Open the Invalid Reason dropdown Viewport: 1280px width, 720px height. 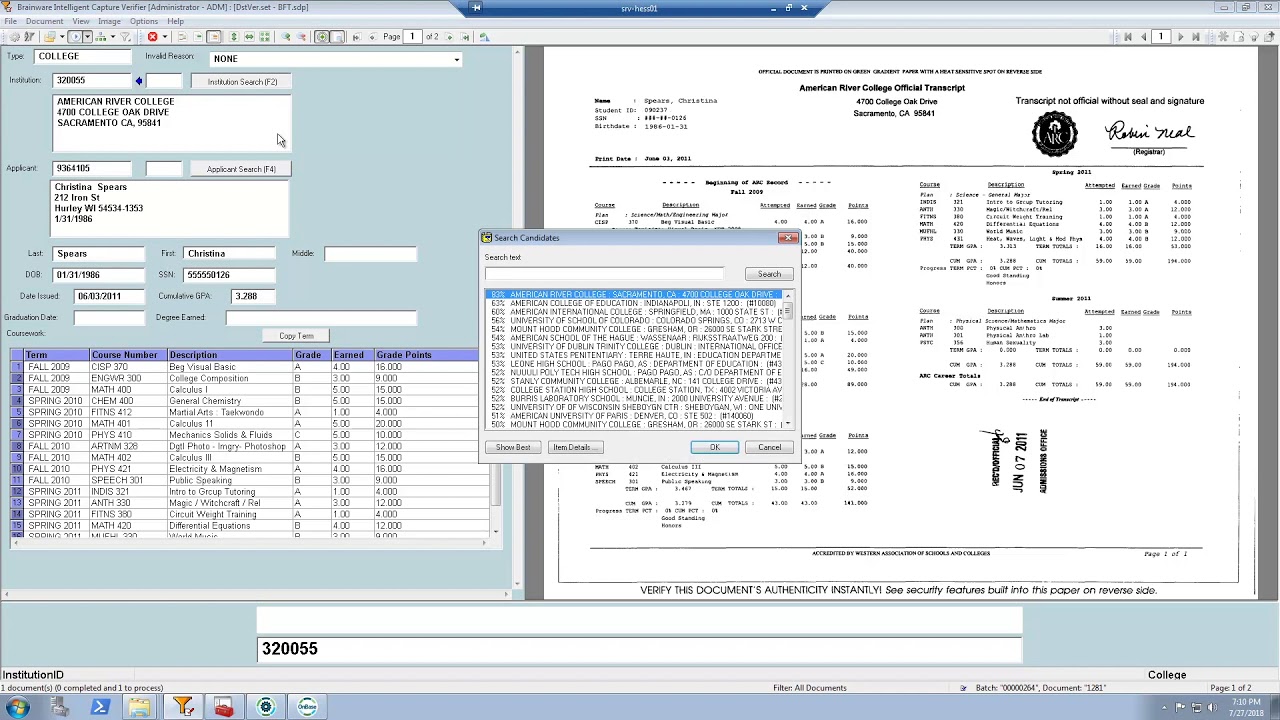point(456,59)
